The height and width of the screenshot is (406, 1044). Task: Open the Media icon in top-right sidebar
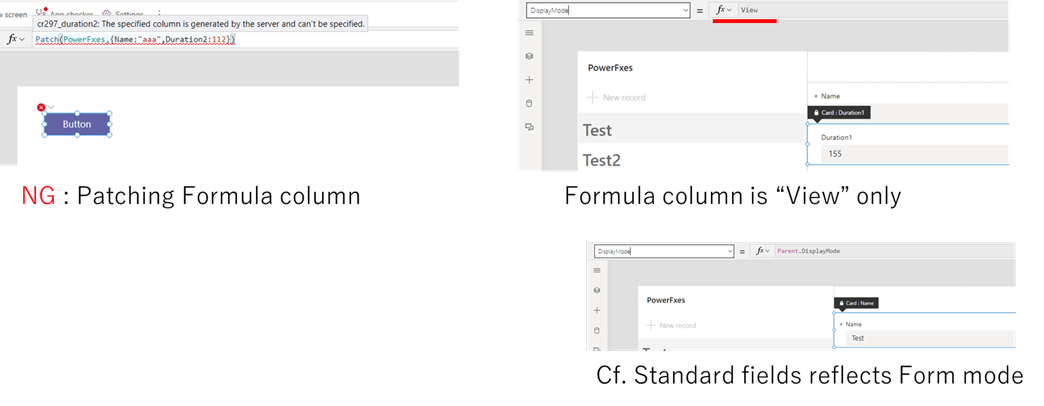(529, 126)
